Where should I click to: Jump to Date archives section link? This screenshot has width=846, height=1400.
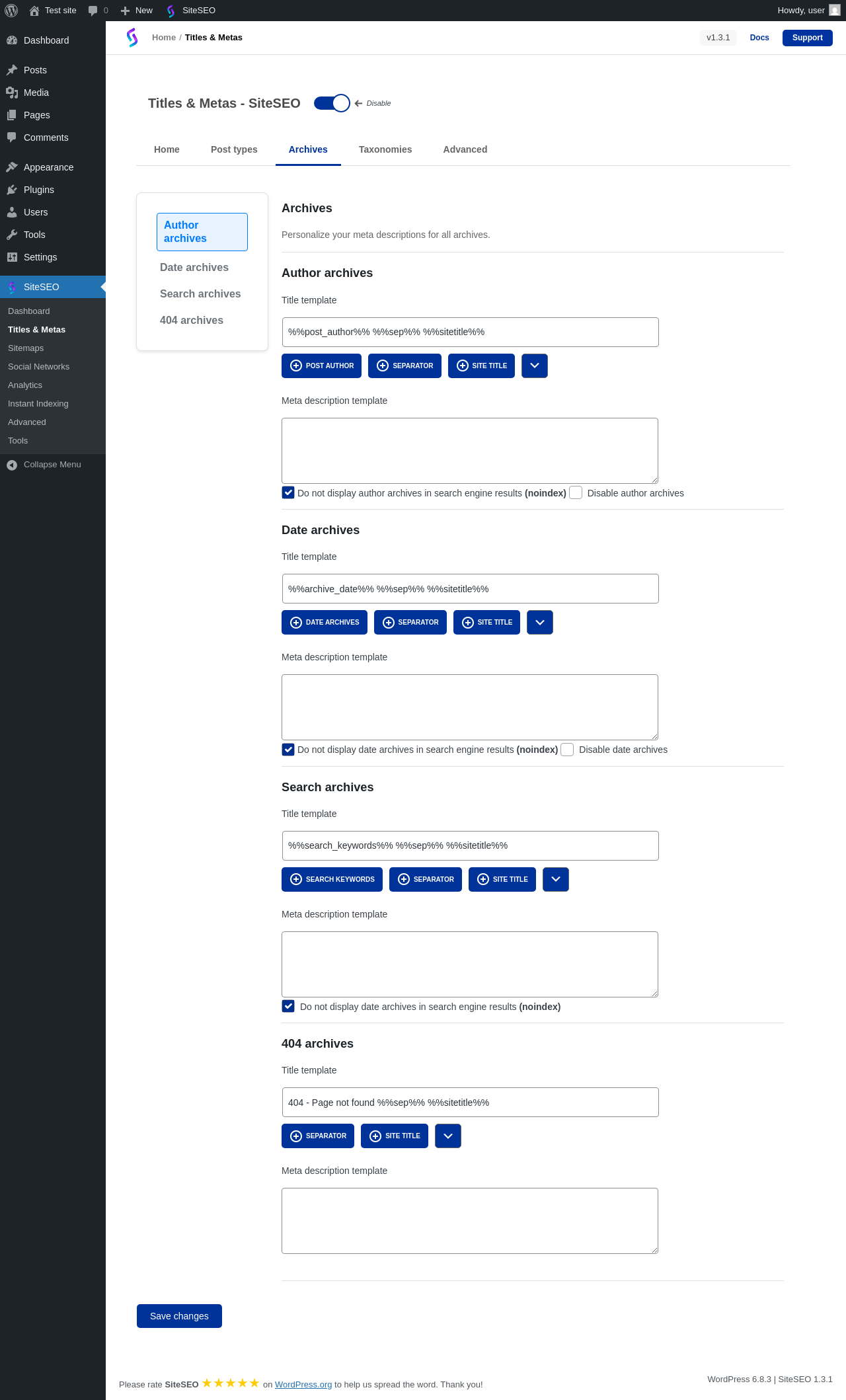[x=194, y=267]
